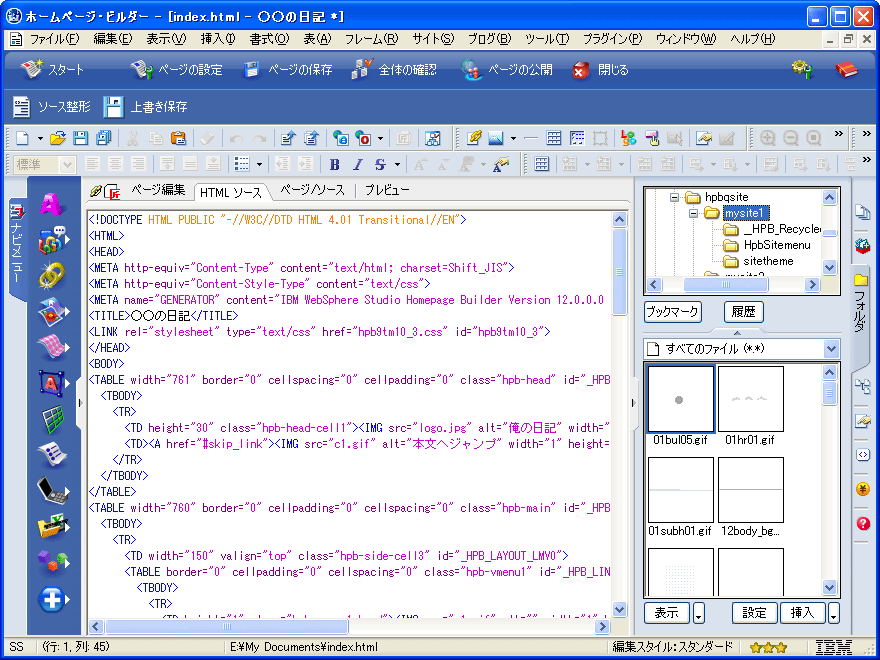
Task: Open the ツール(T) menu
Action: (x=547, y=39)
